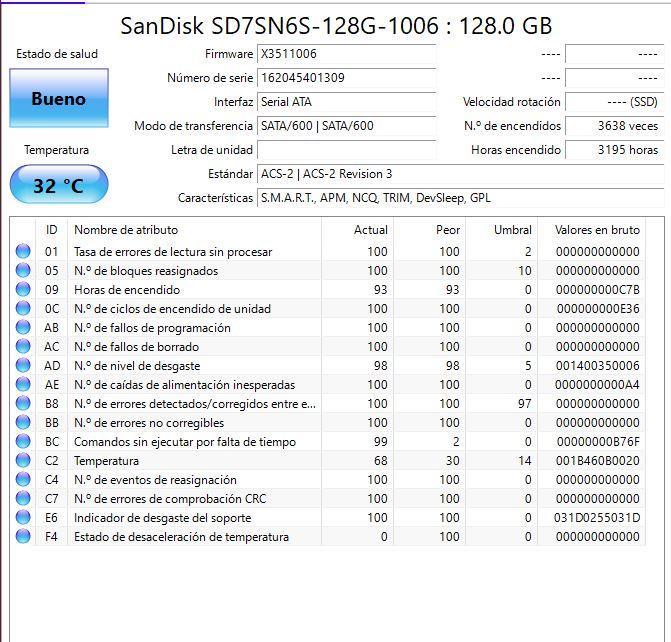Click the Nombre de atributo column header

tap(195, 230)
